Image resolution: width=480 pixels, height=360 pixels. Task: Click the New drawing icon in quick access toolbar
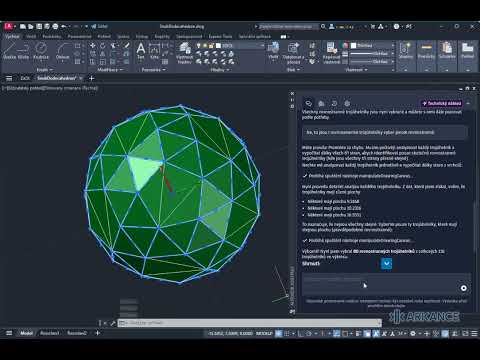[23, 26]
